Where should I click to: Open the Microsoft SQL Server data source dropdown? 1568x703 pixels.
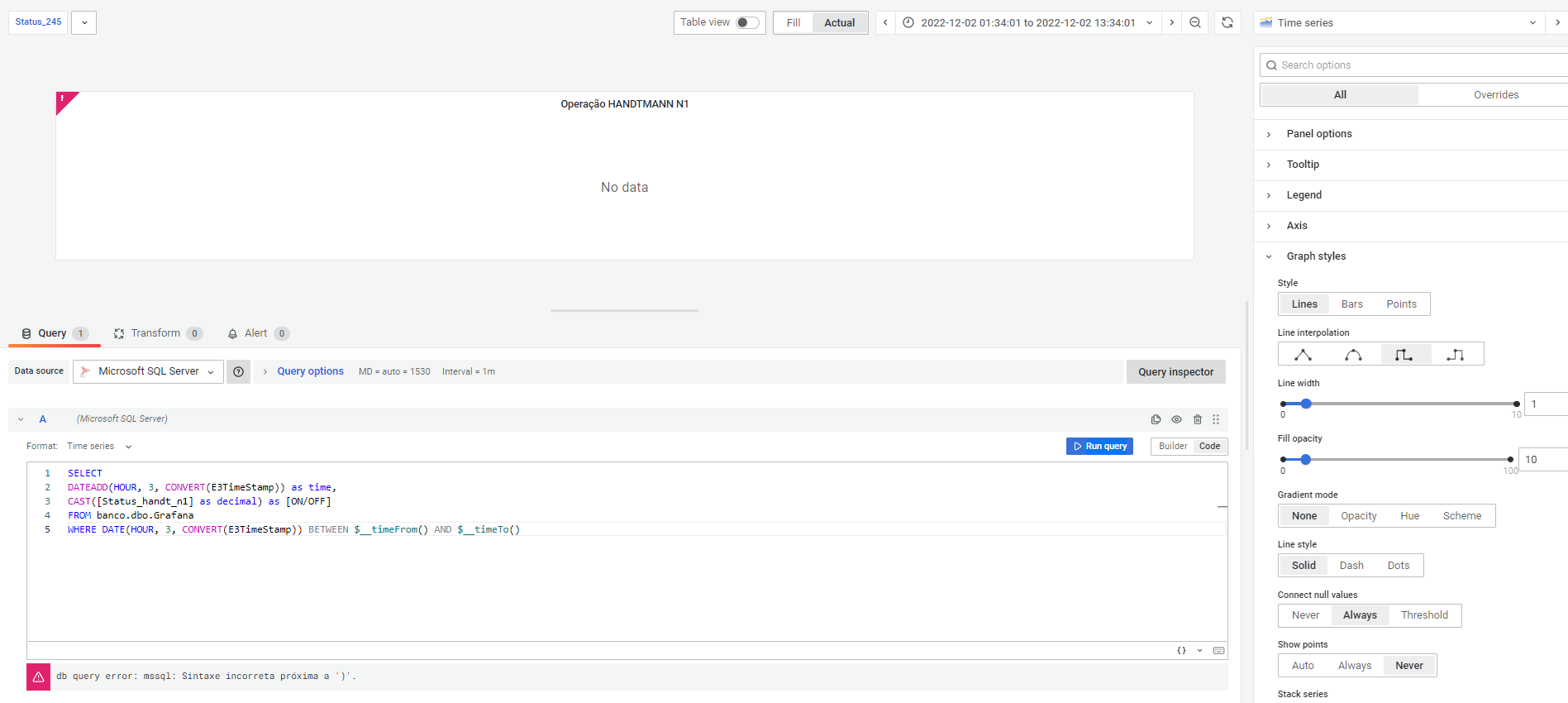148,372
